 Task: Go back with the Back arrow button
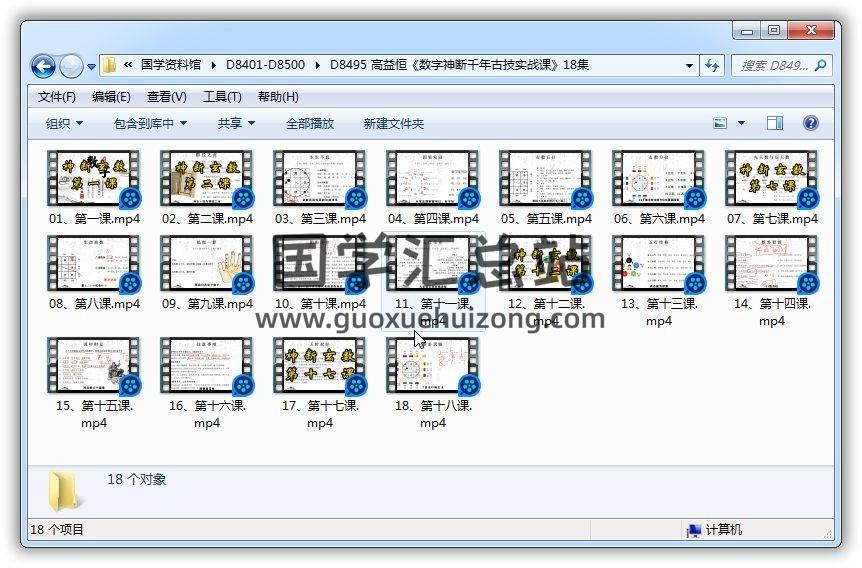pyautogui.click(x=43, y=67)
